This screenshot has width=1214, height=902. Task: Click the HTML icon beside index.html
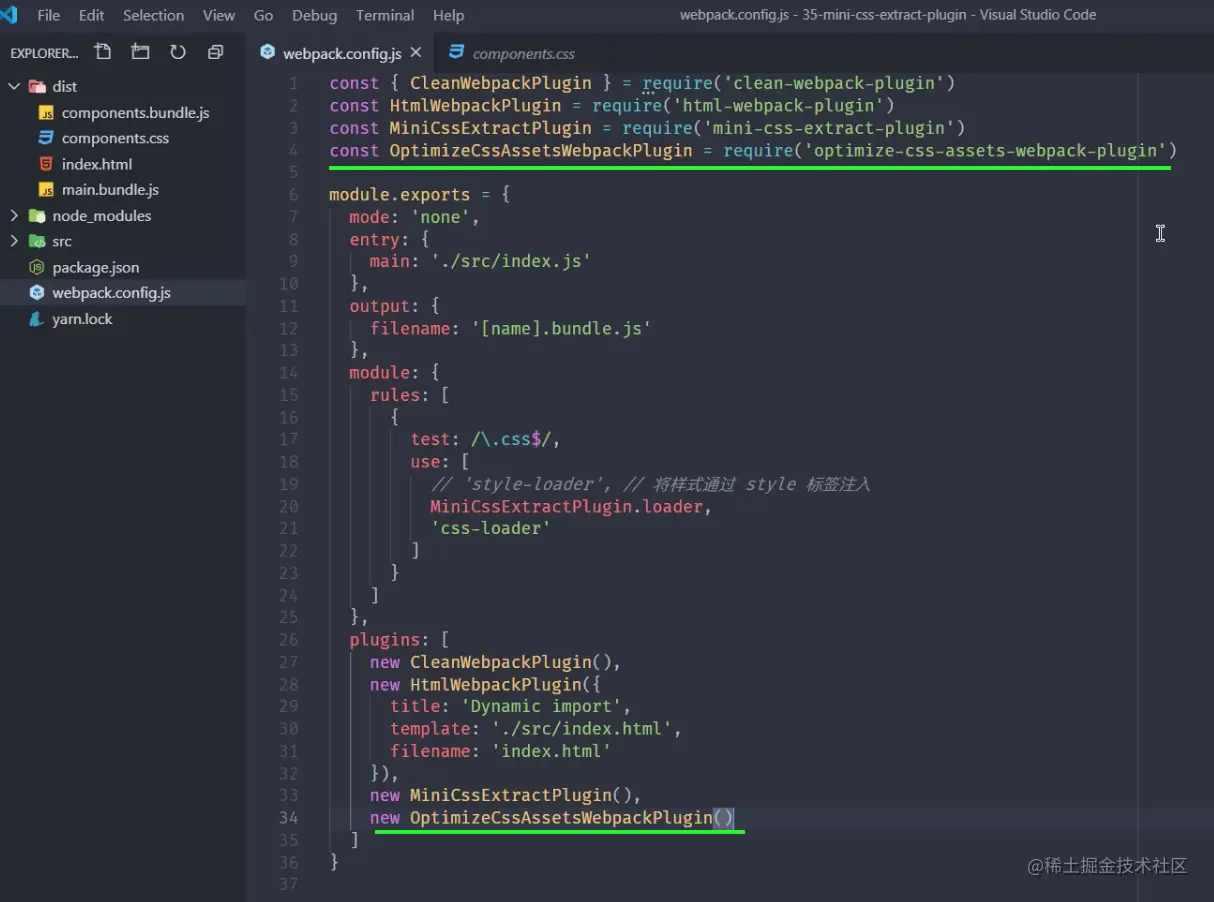point(45,164)
